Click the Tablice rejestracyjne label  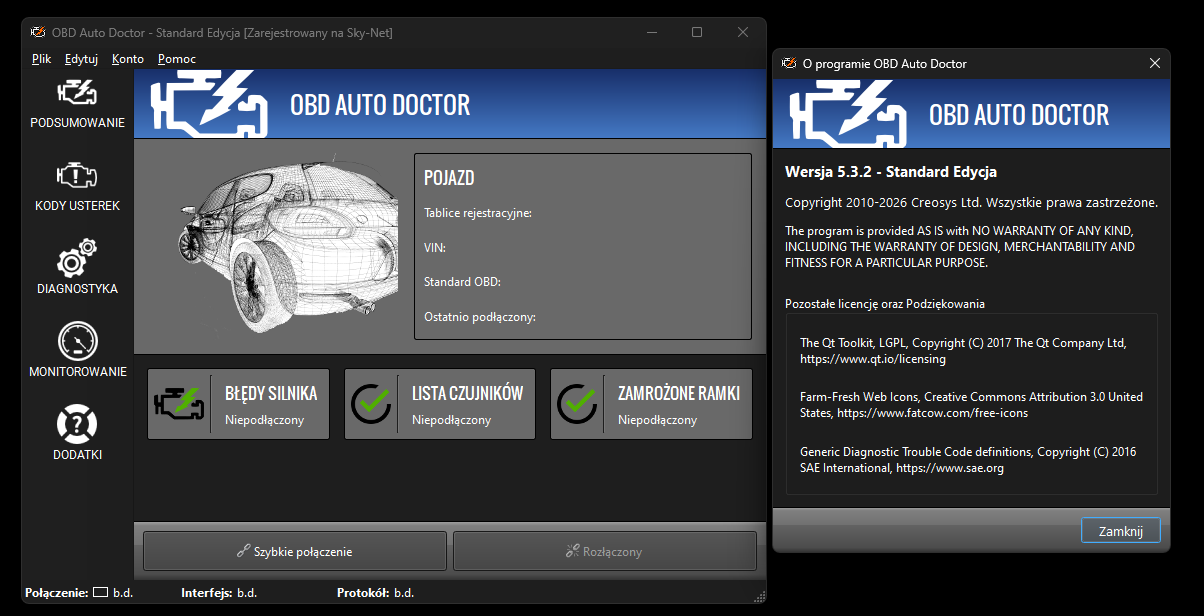(x=478, y=213)
